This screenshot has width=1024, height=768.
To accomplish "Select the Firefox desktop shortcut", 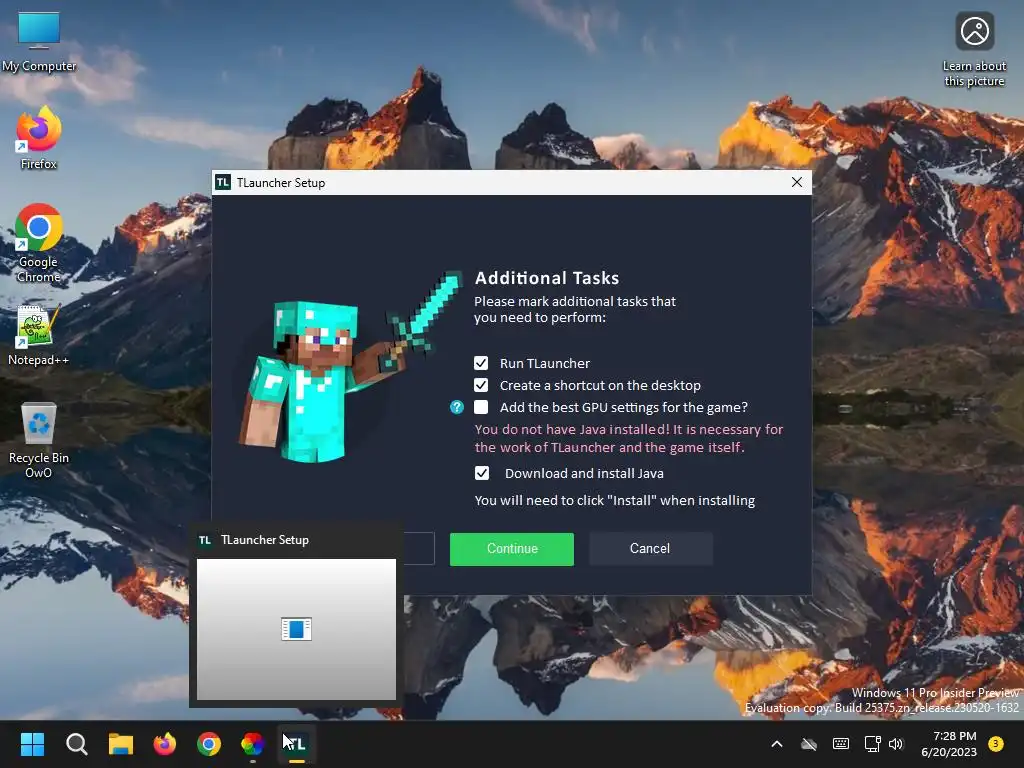I will click(x=39, y=138).
